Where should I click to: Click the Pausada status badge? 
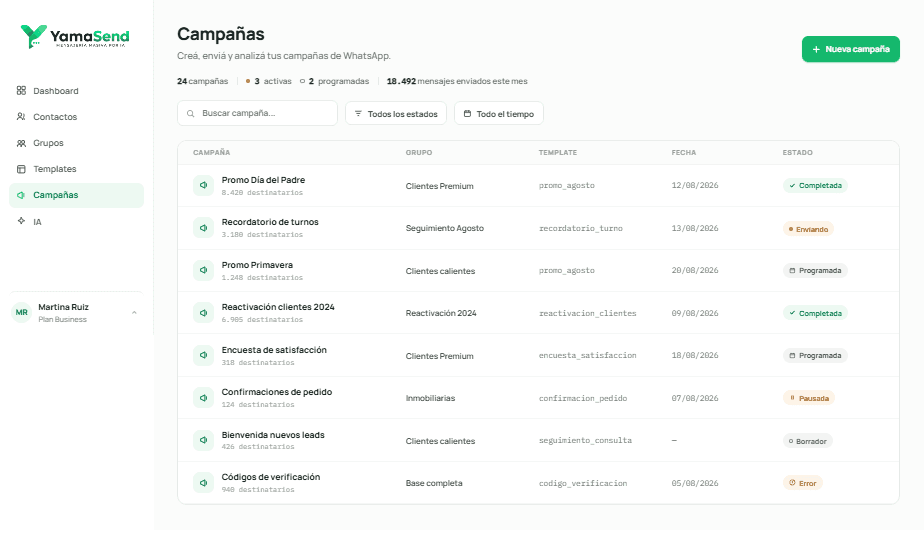click(808, 398)
